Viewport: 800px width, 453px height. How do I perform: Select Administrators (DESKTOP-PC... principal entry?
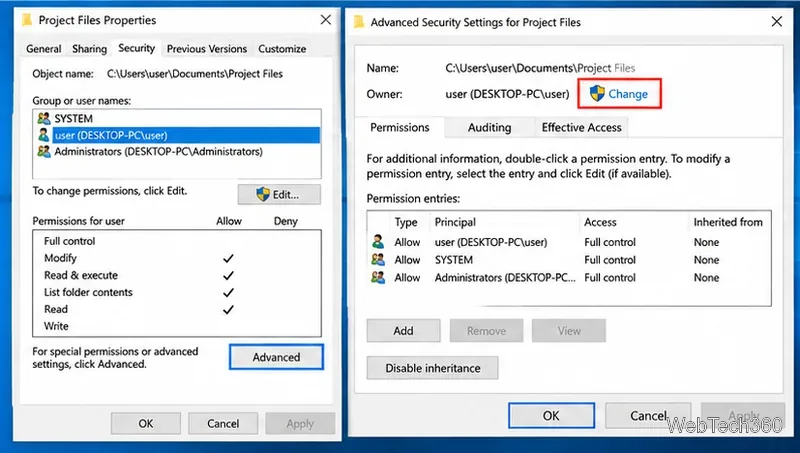click(505, 278)
